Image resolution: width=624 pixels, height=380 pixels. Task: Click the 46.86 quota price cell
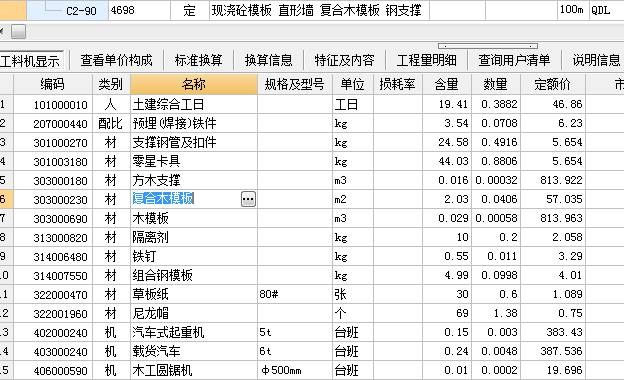(x=553, y=104)
